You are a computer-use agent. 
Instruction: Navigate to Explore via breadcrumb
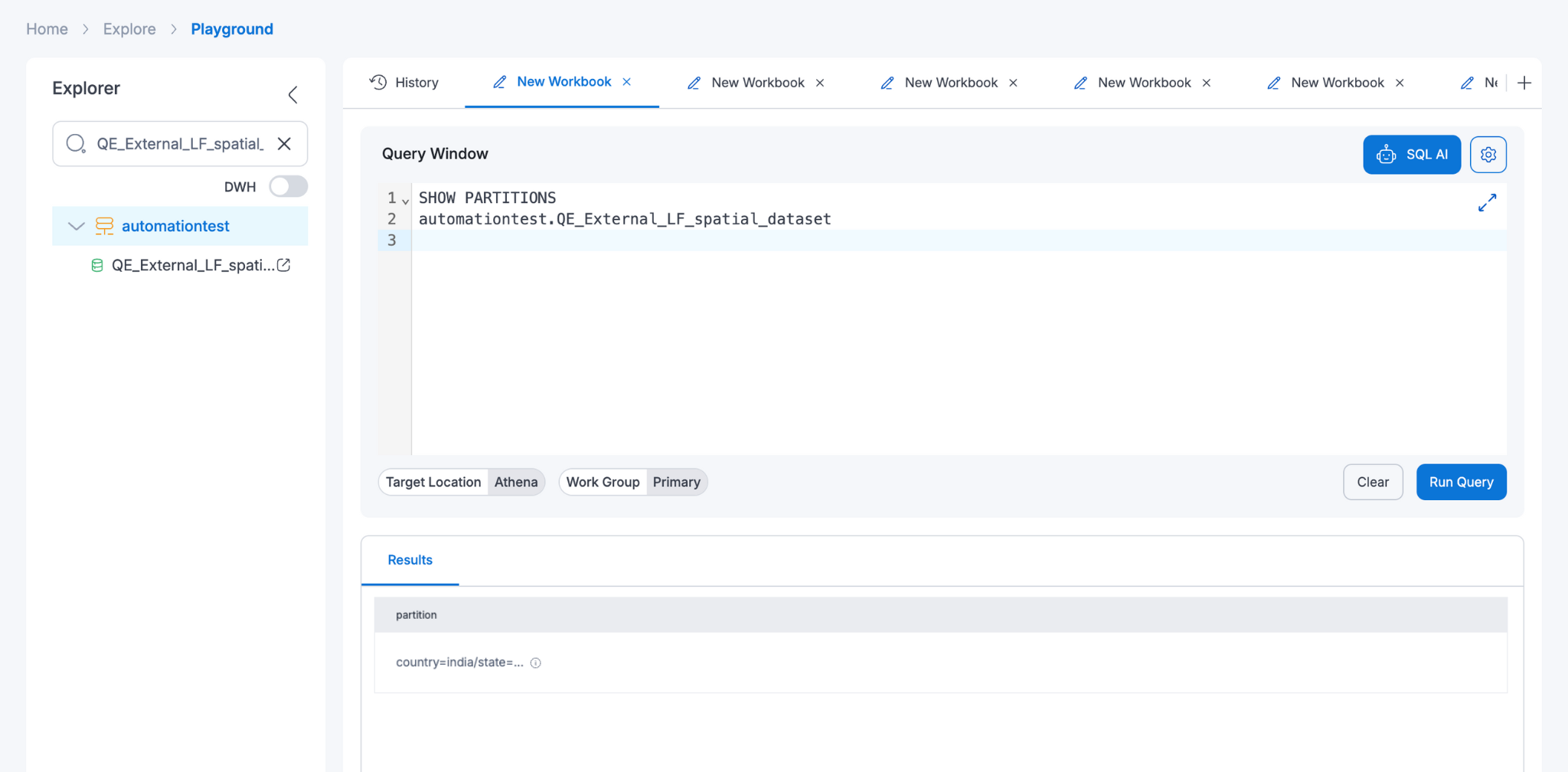[x=129, y=28]
